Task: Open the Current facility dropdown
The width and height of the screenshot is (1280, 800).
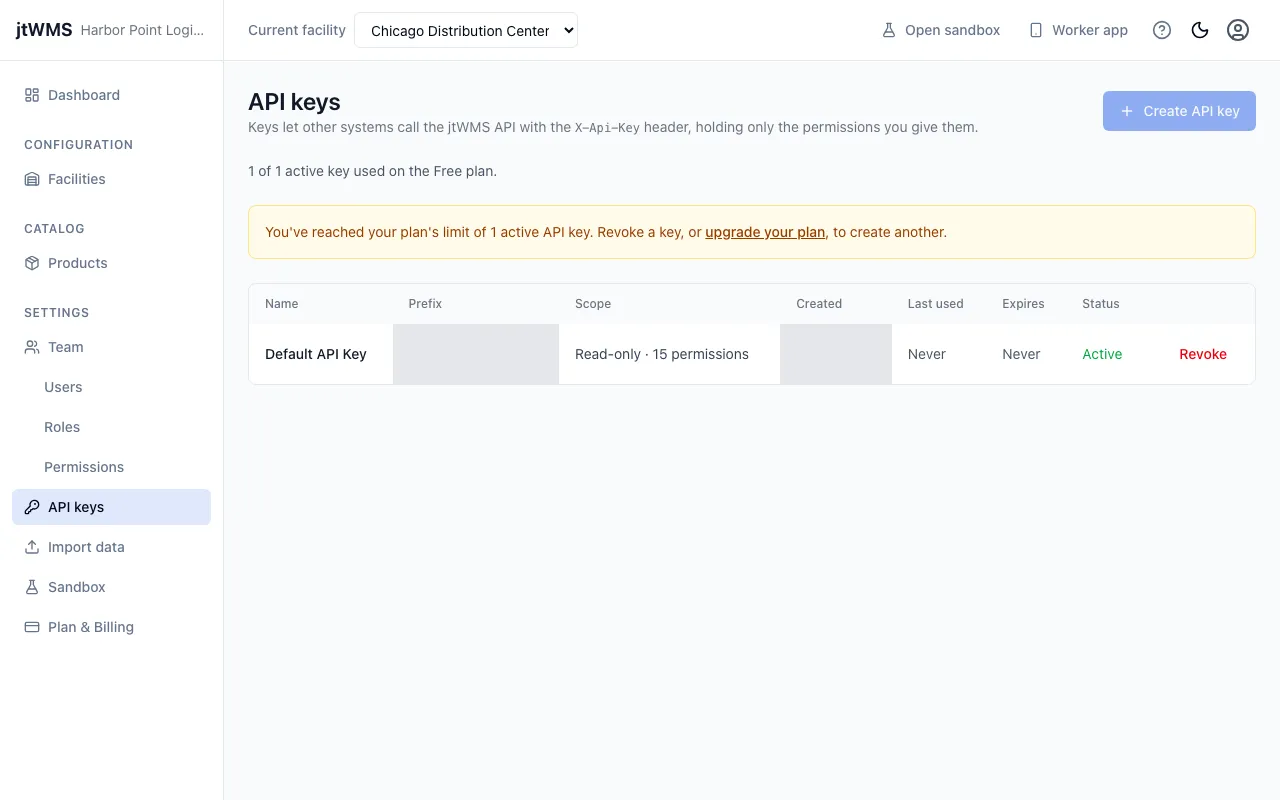Action: [x=466, y=30]
